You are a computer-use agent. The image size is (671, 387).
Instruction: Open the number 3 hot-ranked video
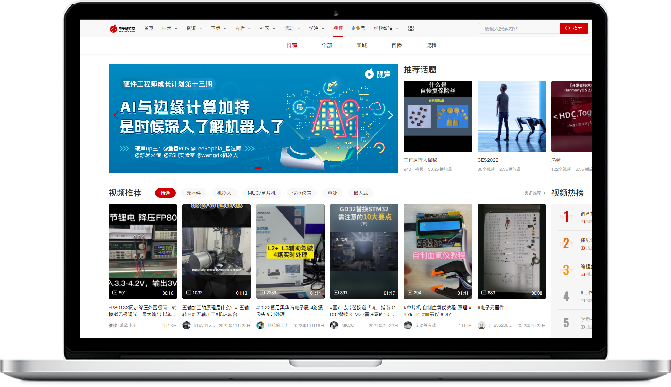[x=576, y=270]
